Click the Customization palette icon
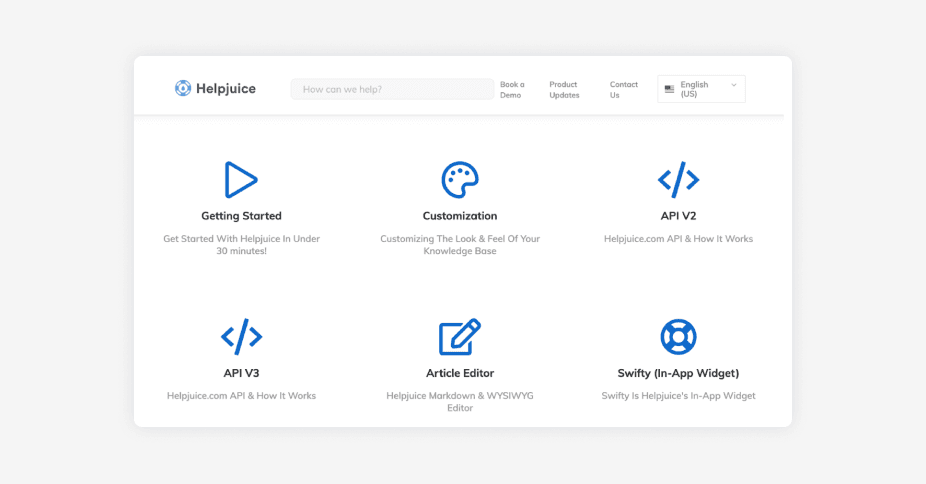The image size is (926, 484). click(460, 179)
